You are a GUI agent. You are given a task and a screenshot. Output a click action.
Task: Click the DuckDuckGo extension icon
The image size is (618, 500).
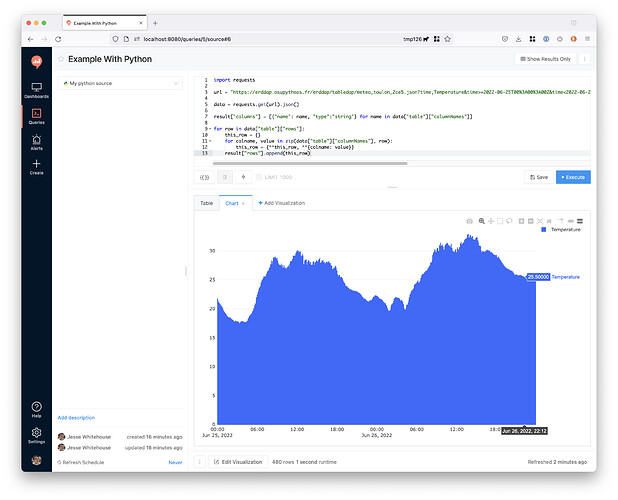[x=573, y=39]
